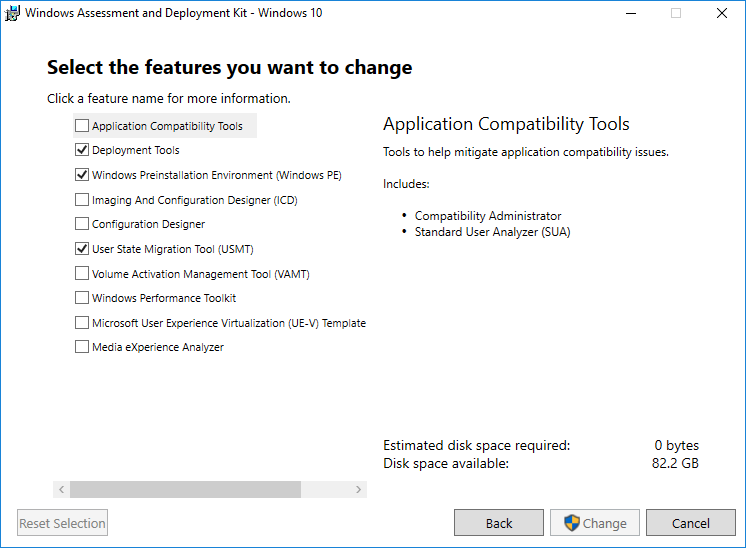Click User State Migration Tool (USMT) label

pyautogui.click(x=173, y=249)
